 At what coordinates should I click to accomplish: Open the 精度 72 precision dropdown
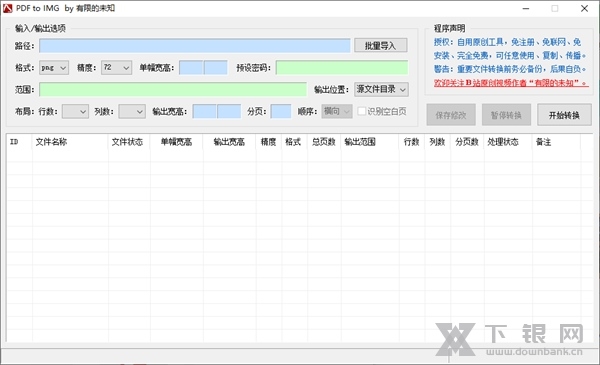coord(116,68)
